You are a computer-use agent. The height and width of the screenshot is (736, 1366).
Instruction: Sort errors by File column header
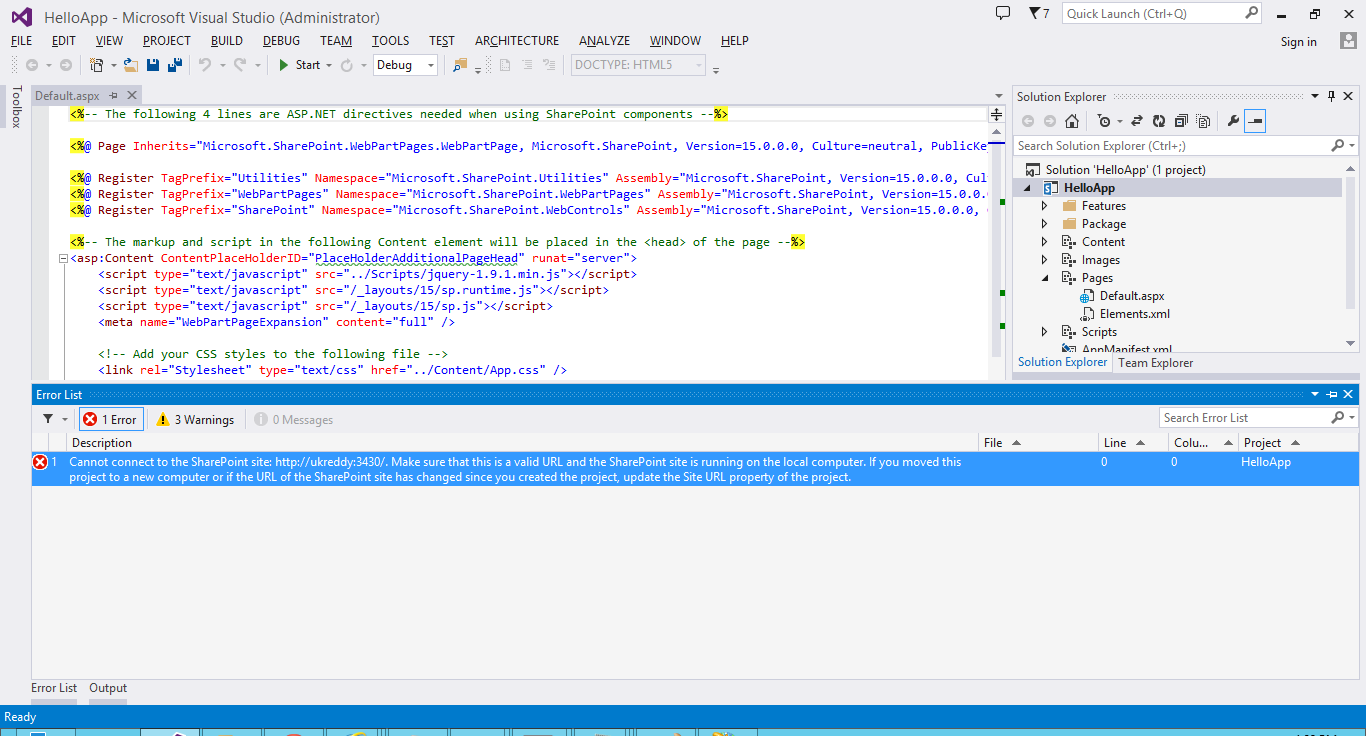[1038, 442]
